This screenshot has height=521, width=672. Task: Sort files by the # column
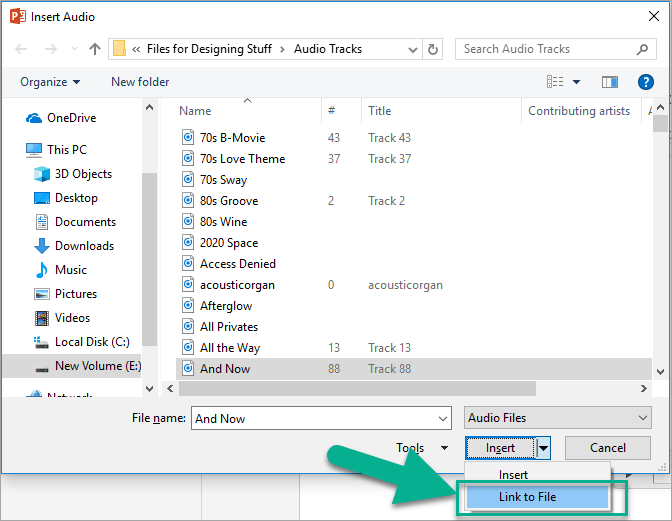coord(331,111)
